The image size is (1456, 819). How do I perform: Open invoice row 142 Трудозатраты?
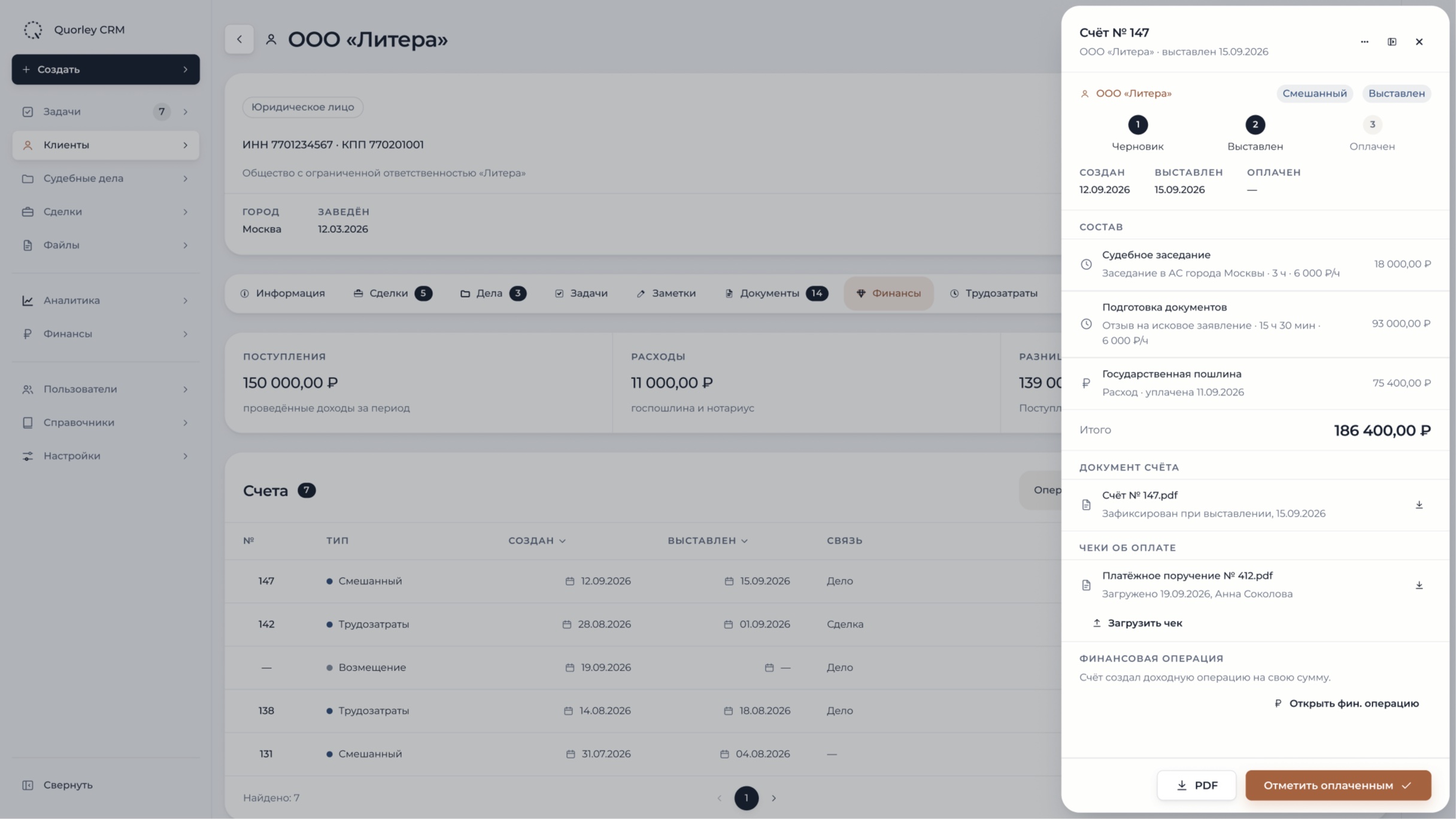[643, 624]
